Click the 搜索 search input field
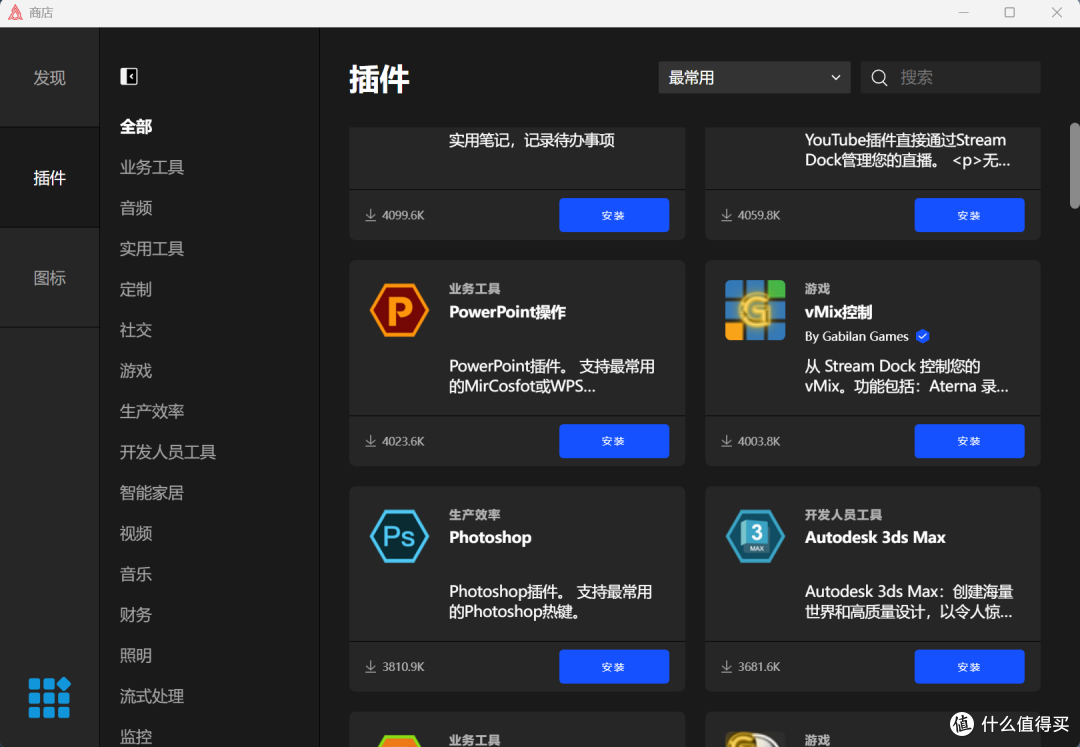Viewport: 1080px width, 747px height. click(x=951, y=77)
